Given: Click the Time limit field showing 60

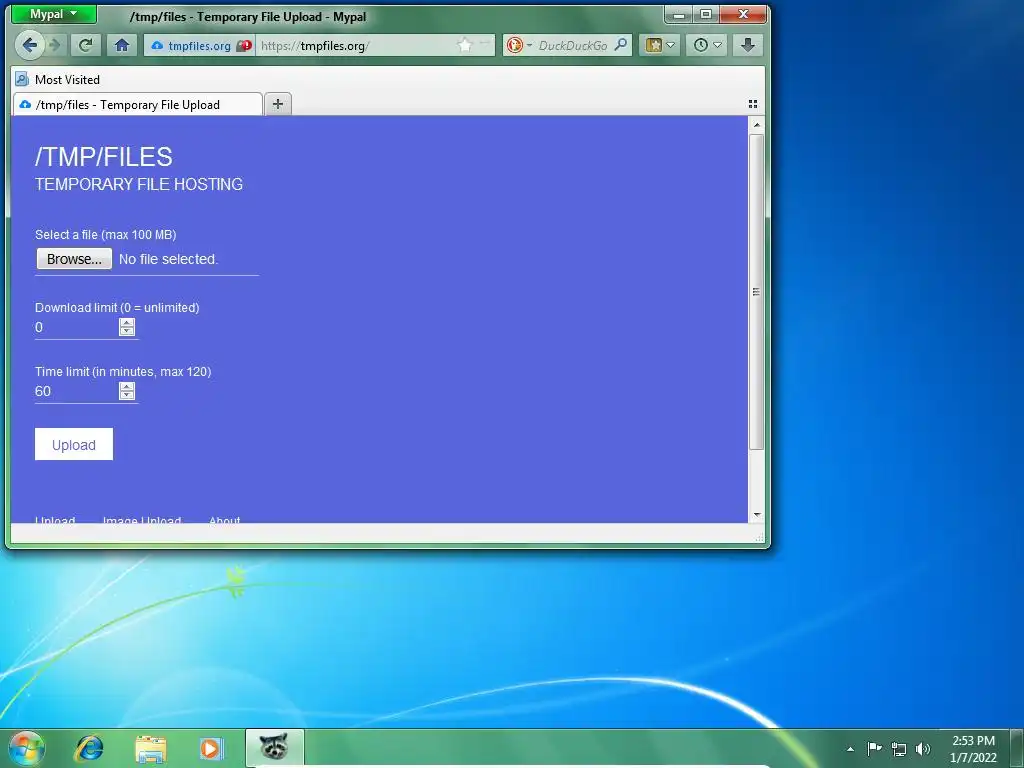Looking at the screenshot, I should [x=76, y=391].
